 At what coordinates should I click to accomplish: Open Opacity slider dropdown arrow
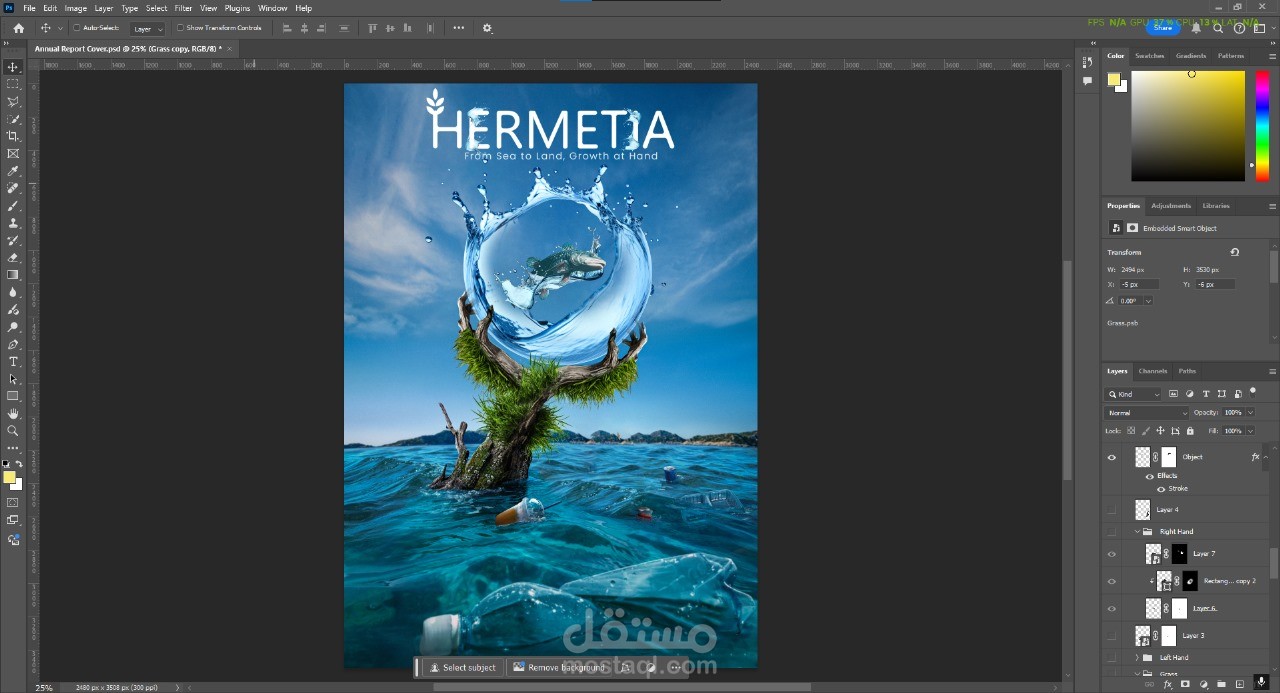click(x=1250, y=413)
